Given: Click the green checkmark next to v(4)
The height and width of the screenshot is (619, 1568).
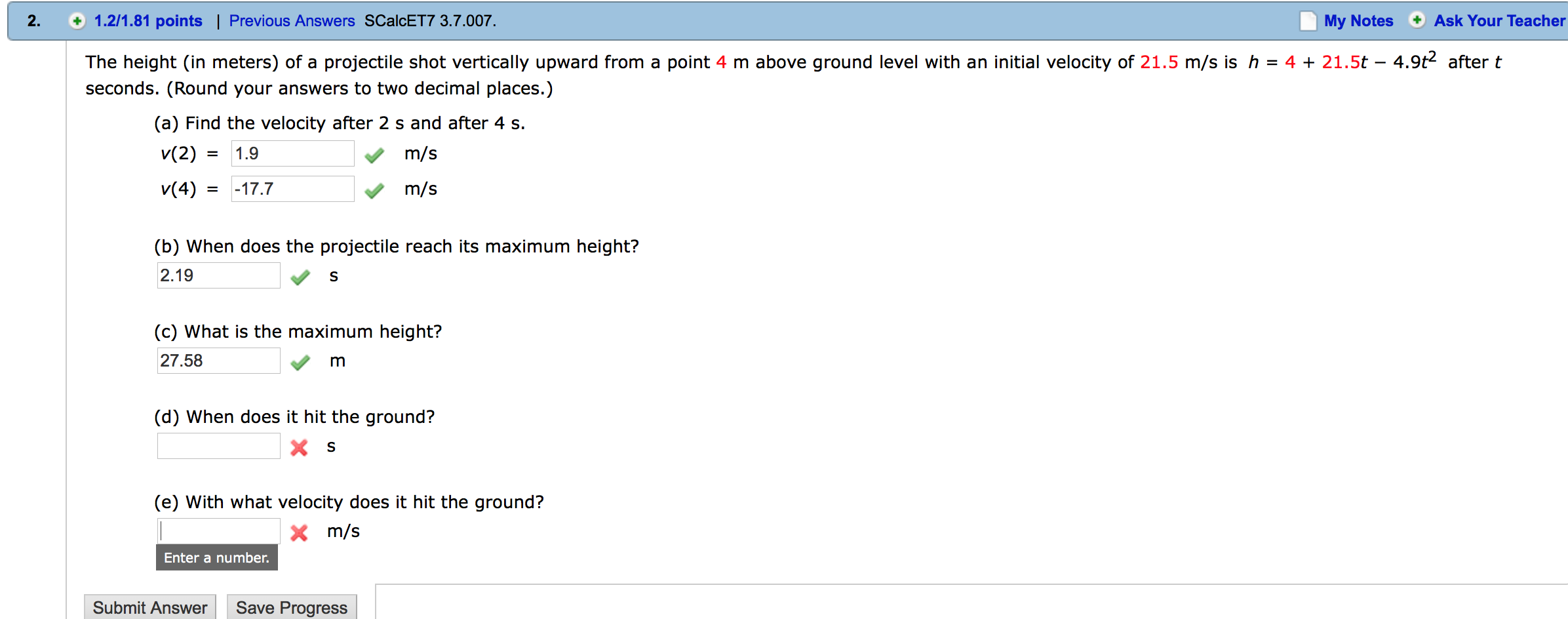Looking at the screenshot, I should coord(374,191).
